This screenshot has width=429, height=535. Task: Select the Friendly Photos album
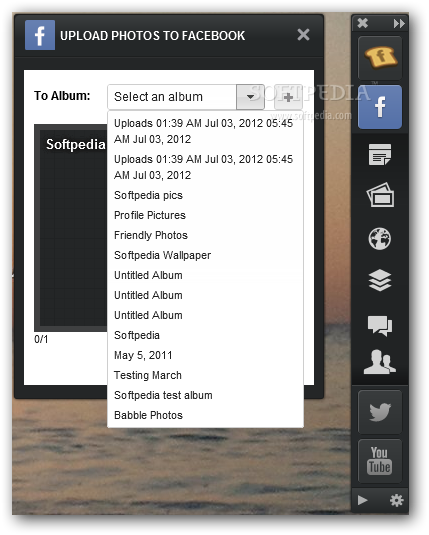point(205,235)
